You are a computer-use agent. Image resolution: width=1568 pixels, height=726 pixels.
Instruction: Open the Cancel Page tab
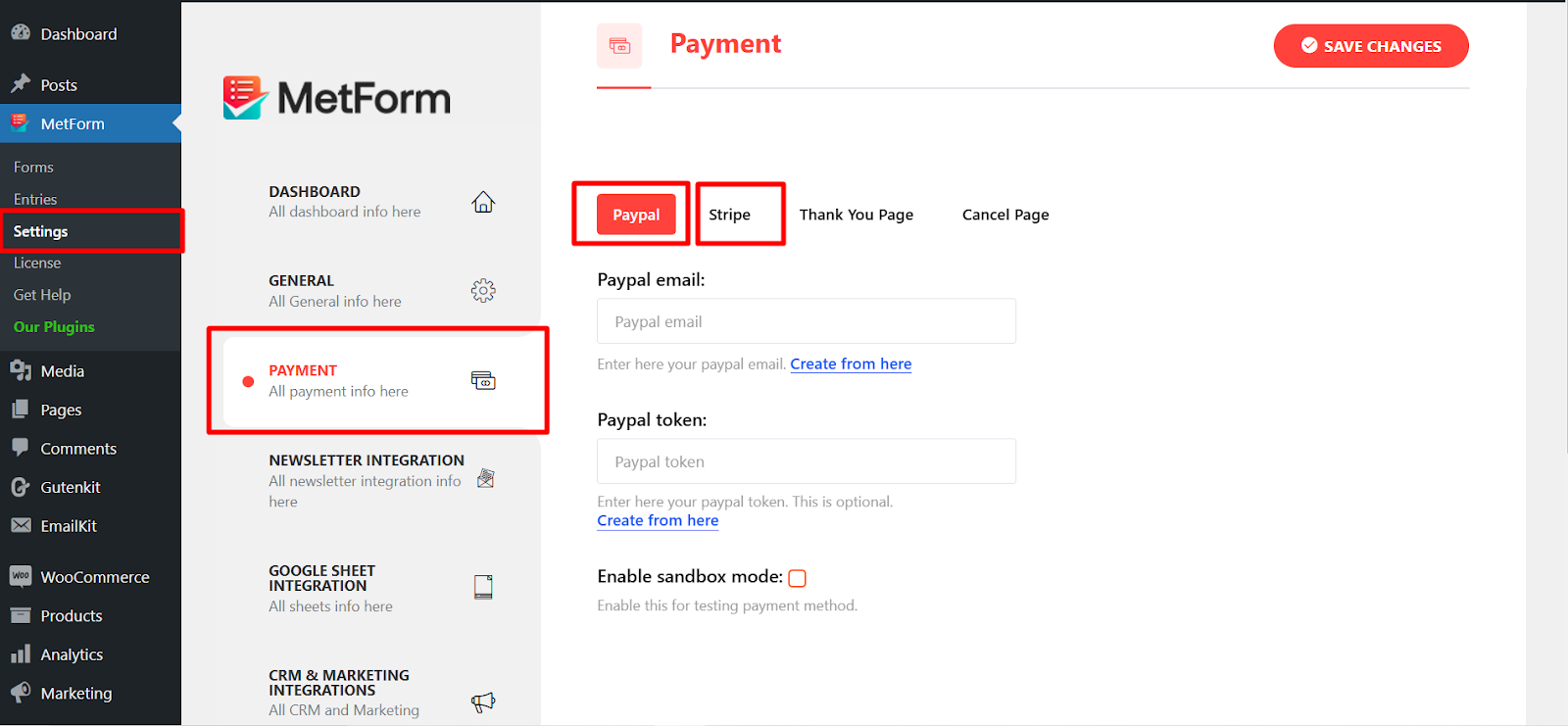1005,215
